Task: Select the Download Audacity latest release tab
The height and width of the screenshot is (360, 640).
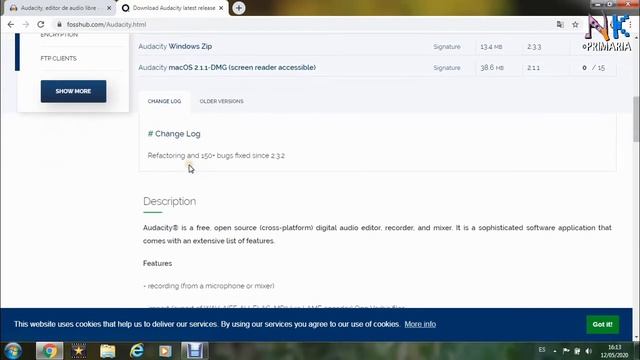Action: [173, 8]
